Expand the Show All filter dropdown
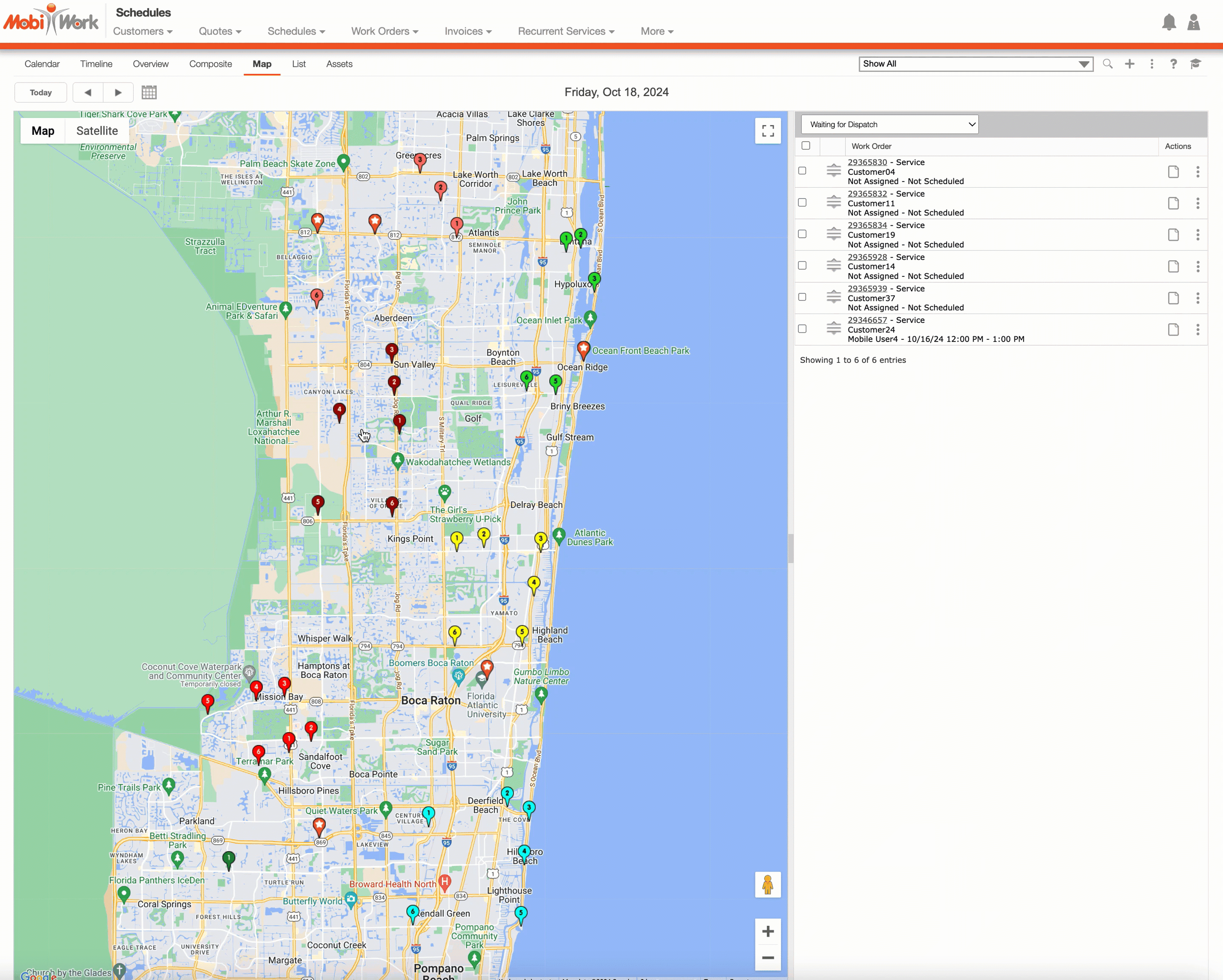Viewport: 1223px width, 980px height. [976, 64]
